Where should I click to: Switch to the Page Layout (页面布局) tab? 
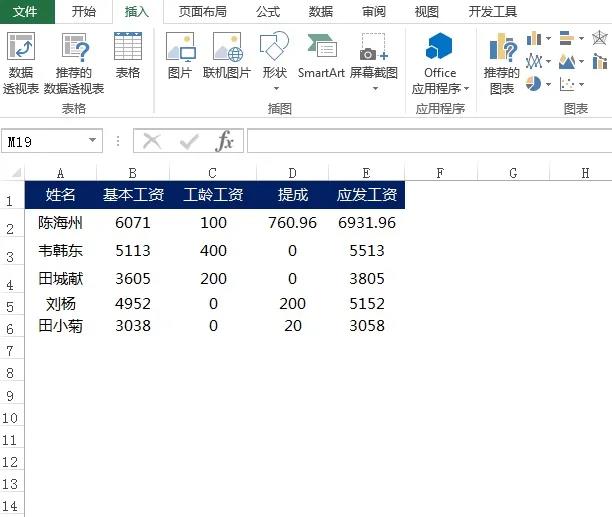[202, 12]
